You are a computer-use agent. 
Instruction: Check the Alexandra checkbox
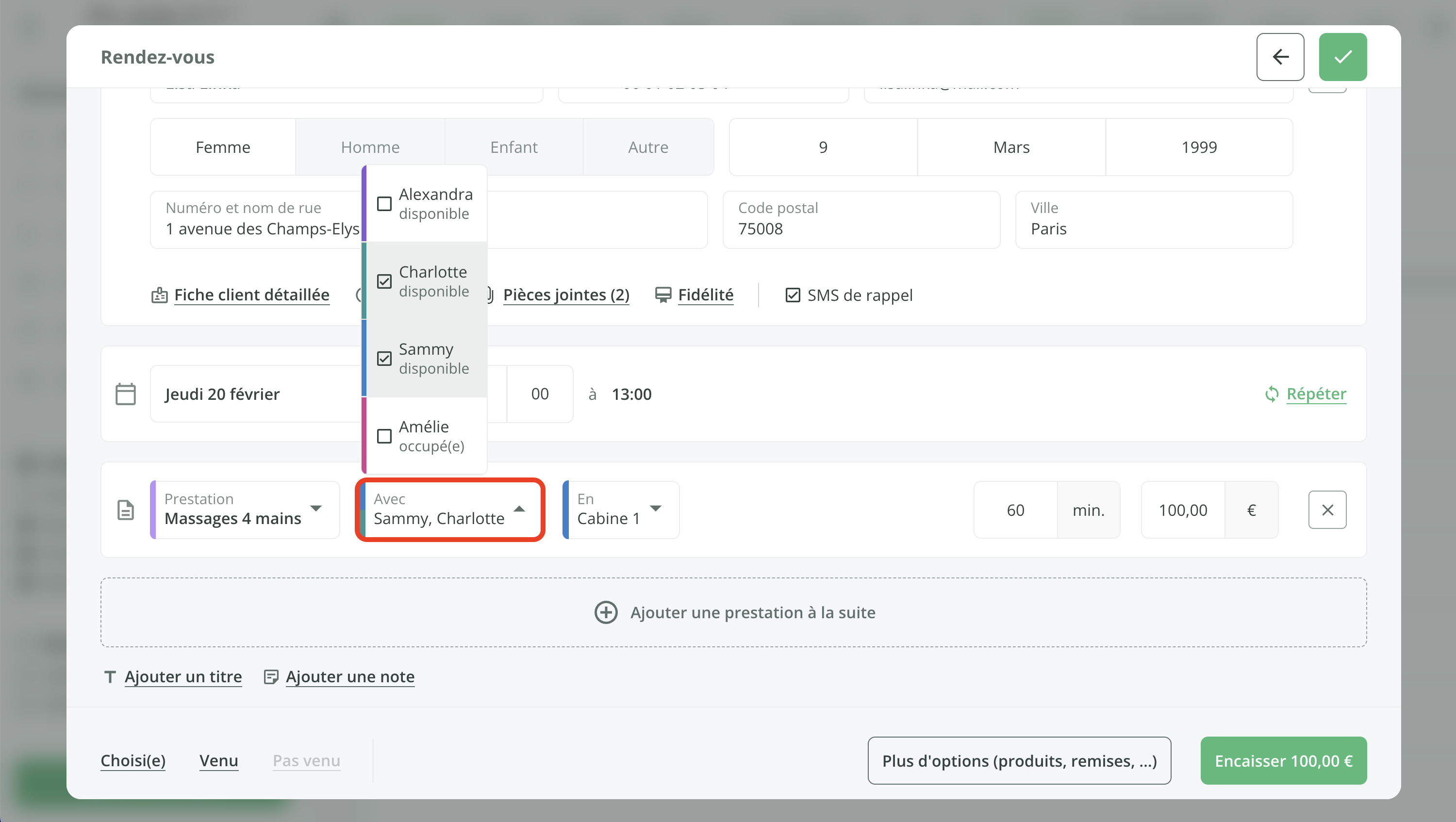pos(384,204)
